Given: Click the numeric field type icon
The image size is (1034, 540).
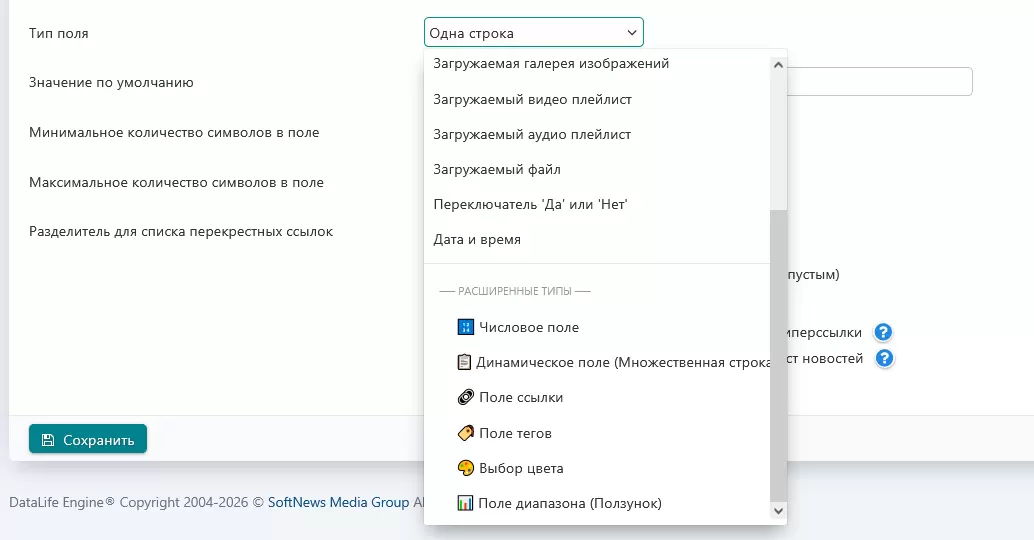Looking at the screenshot, I should (x=465, y=327).
